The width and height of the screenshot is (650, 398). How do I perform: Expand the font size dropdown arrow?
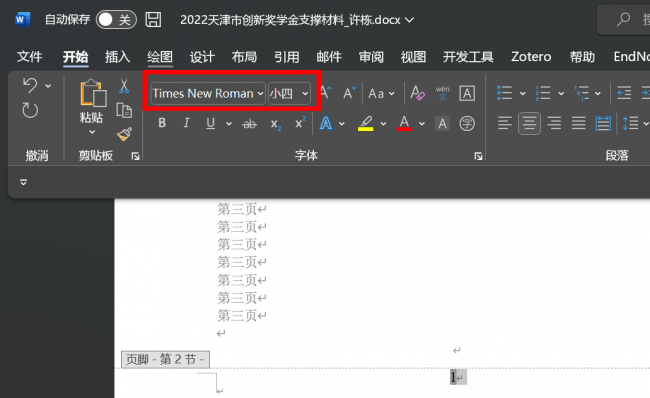point(305,94)
